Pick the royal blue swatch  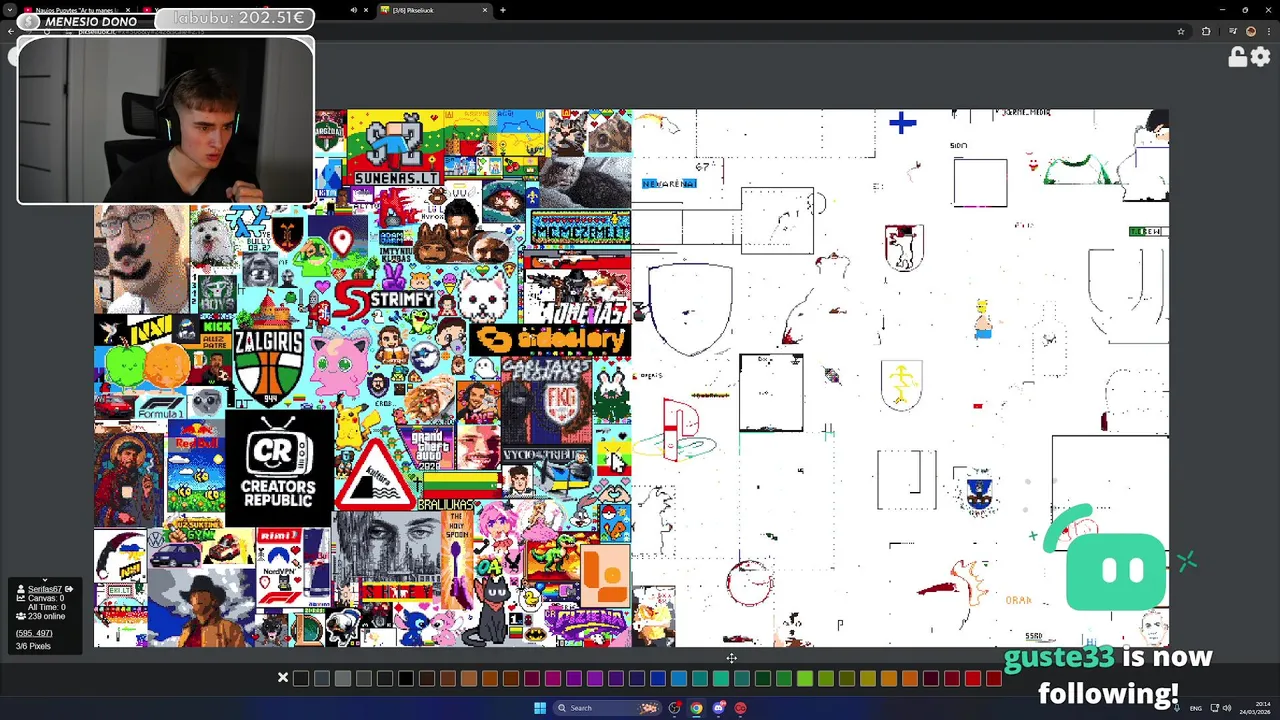click(657, 679)
